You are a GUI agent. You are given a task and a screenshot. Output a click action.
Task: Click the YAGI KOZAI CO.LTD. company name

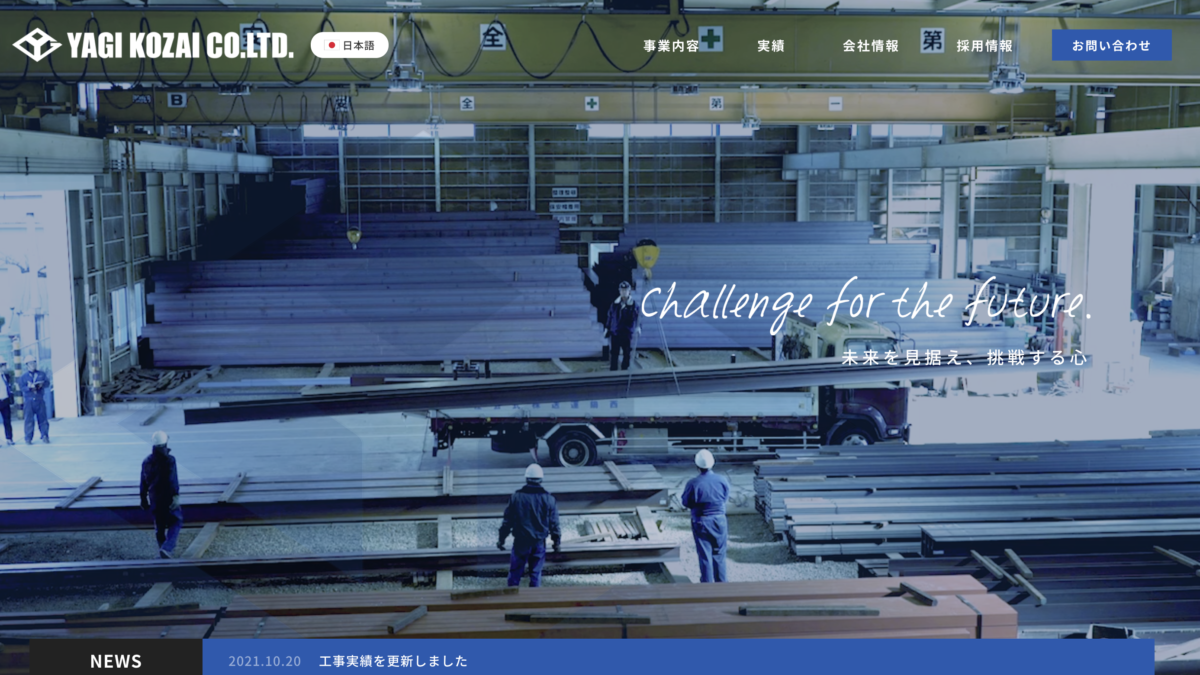[x=180, y=45]
